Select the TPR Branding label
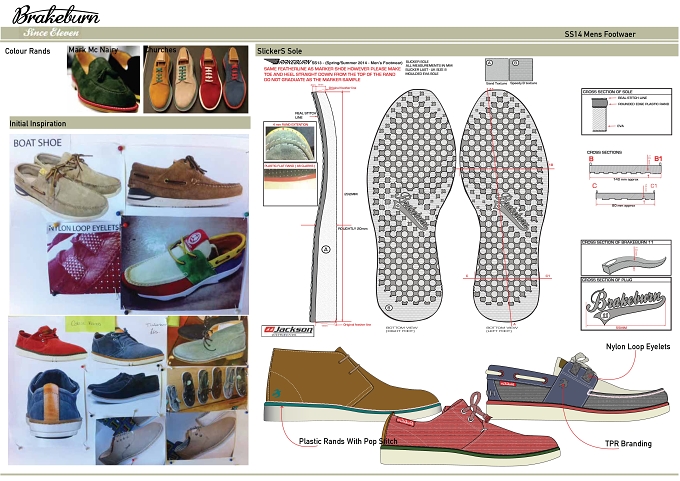680x481 pixels. click(628, 444)
